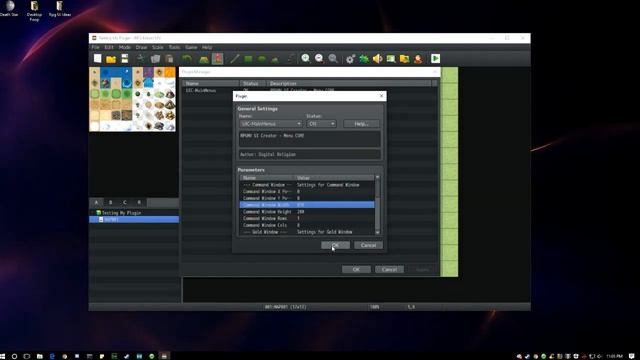This screenshot has height=360, width=640.
Task: Open the Edge browser taskbar icon
Action: click(52, 356)
